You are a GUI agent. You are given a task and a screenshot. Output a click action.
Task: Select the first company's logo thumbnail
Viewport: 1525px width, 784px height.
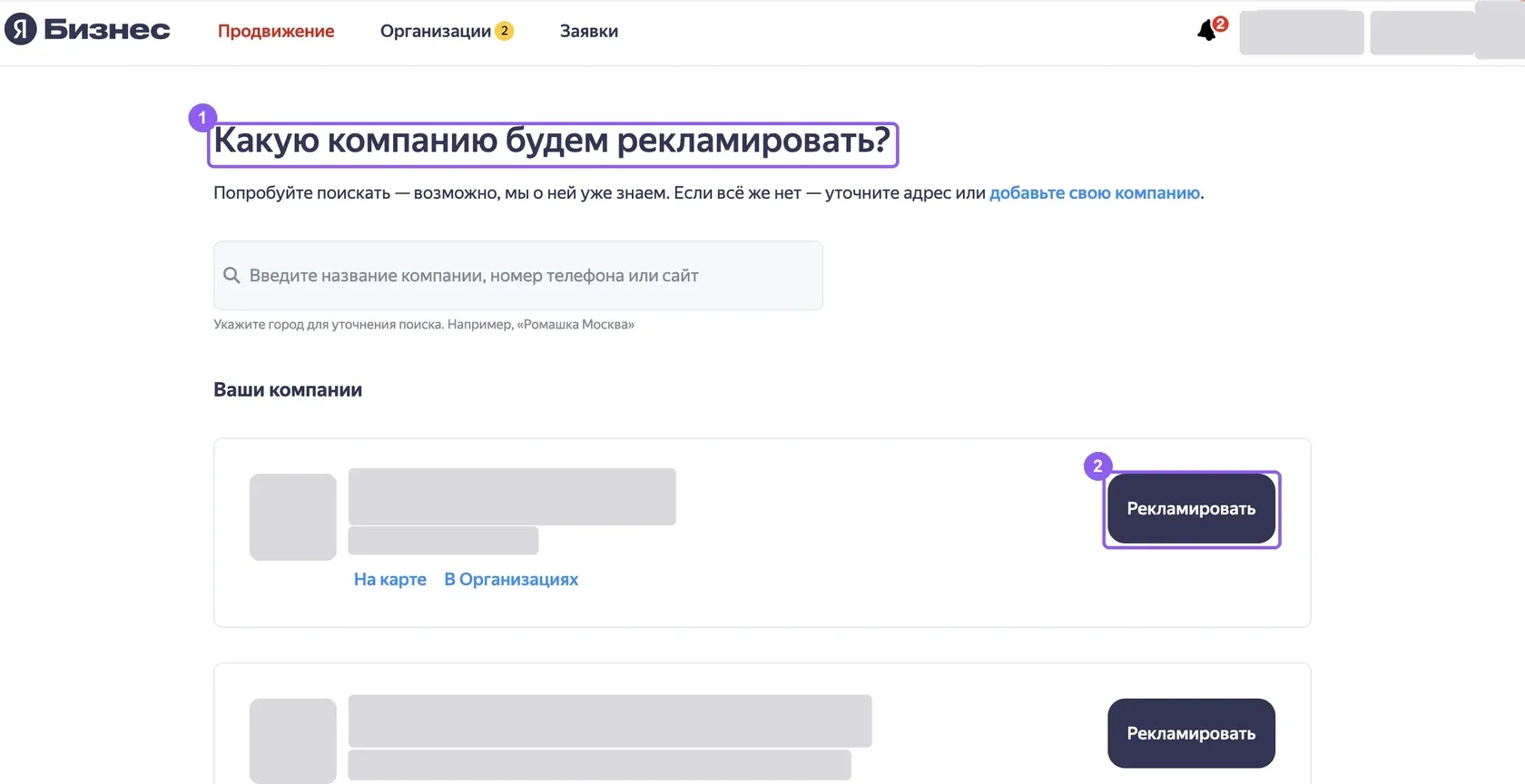click(x=293, y=517)
